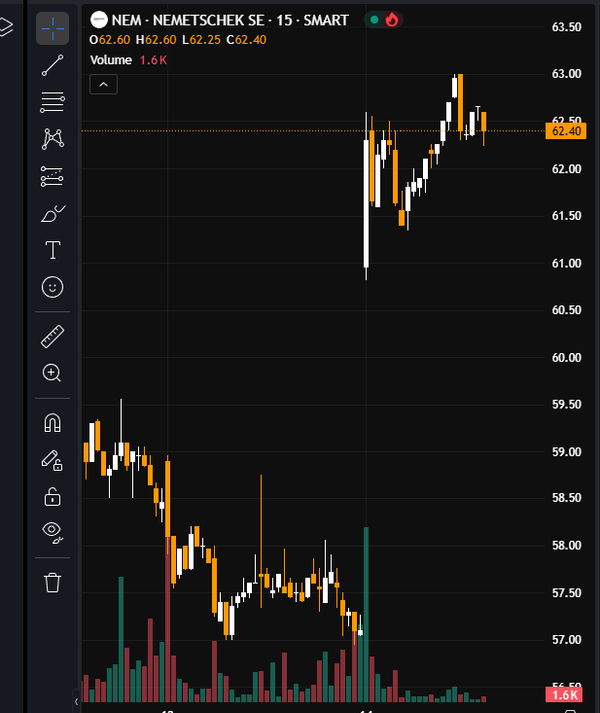Click the small arrow at bottom-left edge of chart
The width and height of the screenshot is (600, 713).
click(x=76, y=701)
